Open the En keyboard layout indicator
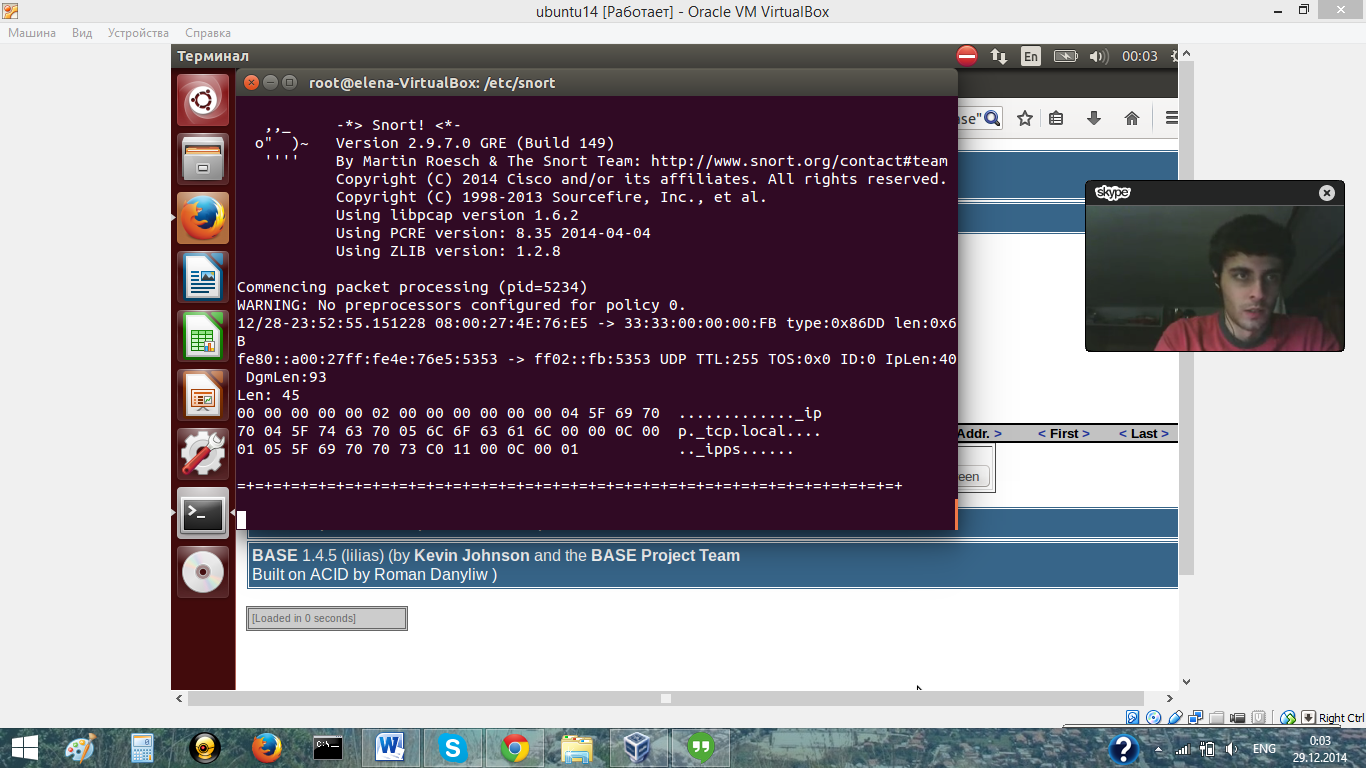Image resolution: width=1366 pixels, height=768 pixels. click(x=1030, y=56)
